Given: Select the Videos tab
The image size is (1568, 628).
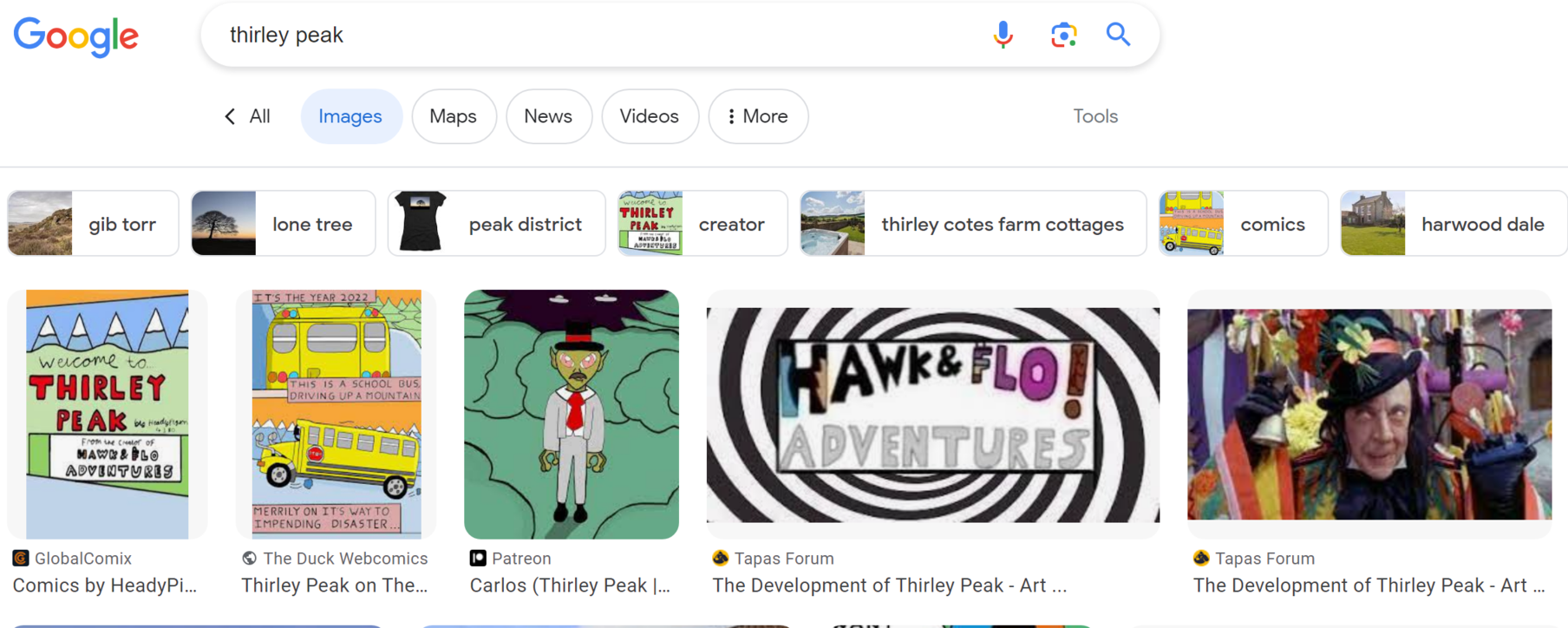Looking at the screenshot, I should coord(649,116).
